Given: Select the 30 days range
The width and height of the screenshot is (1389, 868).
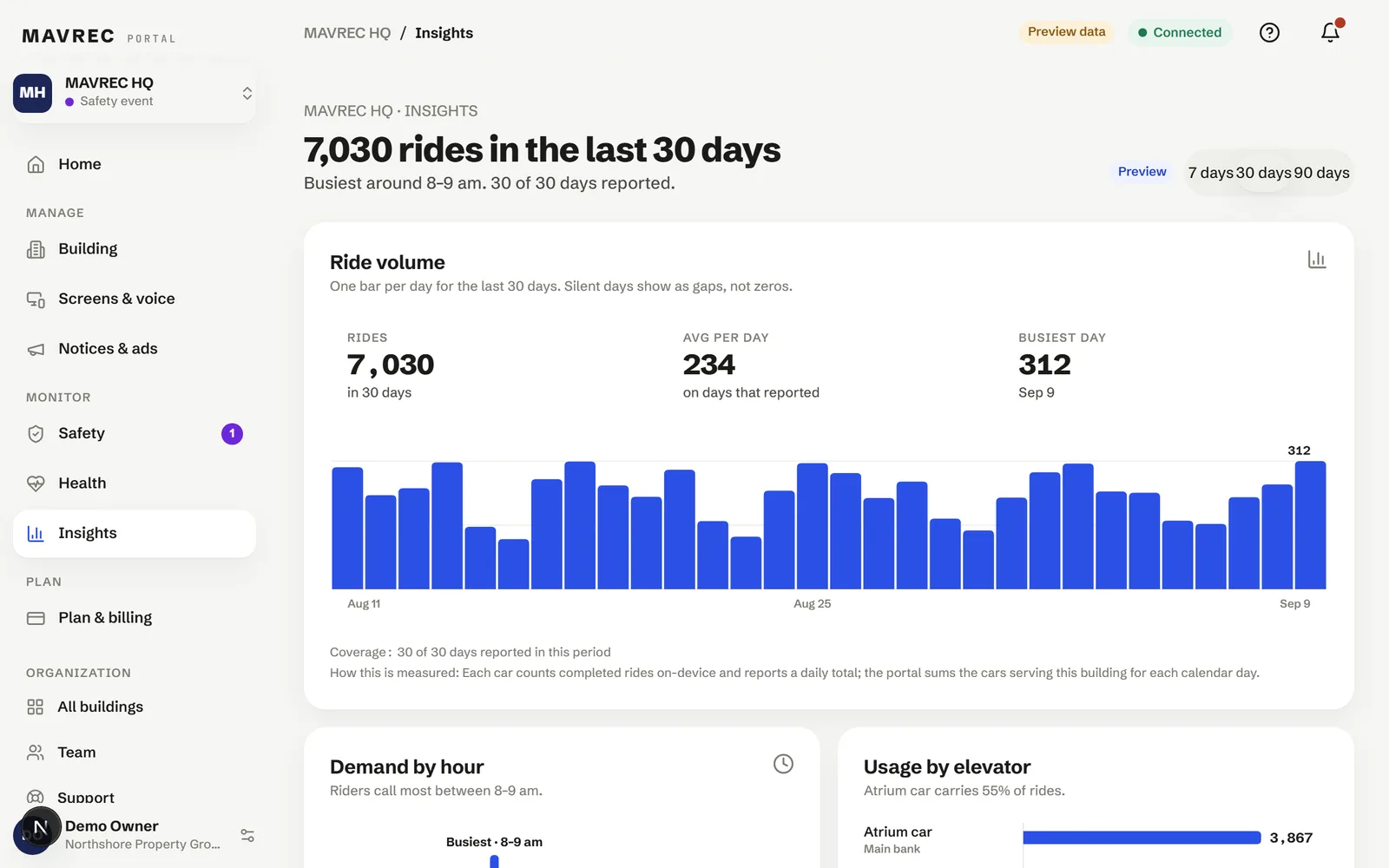Looking at the screenshot, I should pyautogui.click(x=1263, y=173).
